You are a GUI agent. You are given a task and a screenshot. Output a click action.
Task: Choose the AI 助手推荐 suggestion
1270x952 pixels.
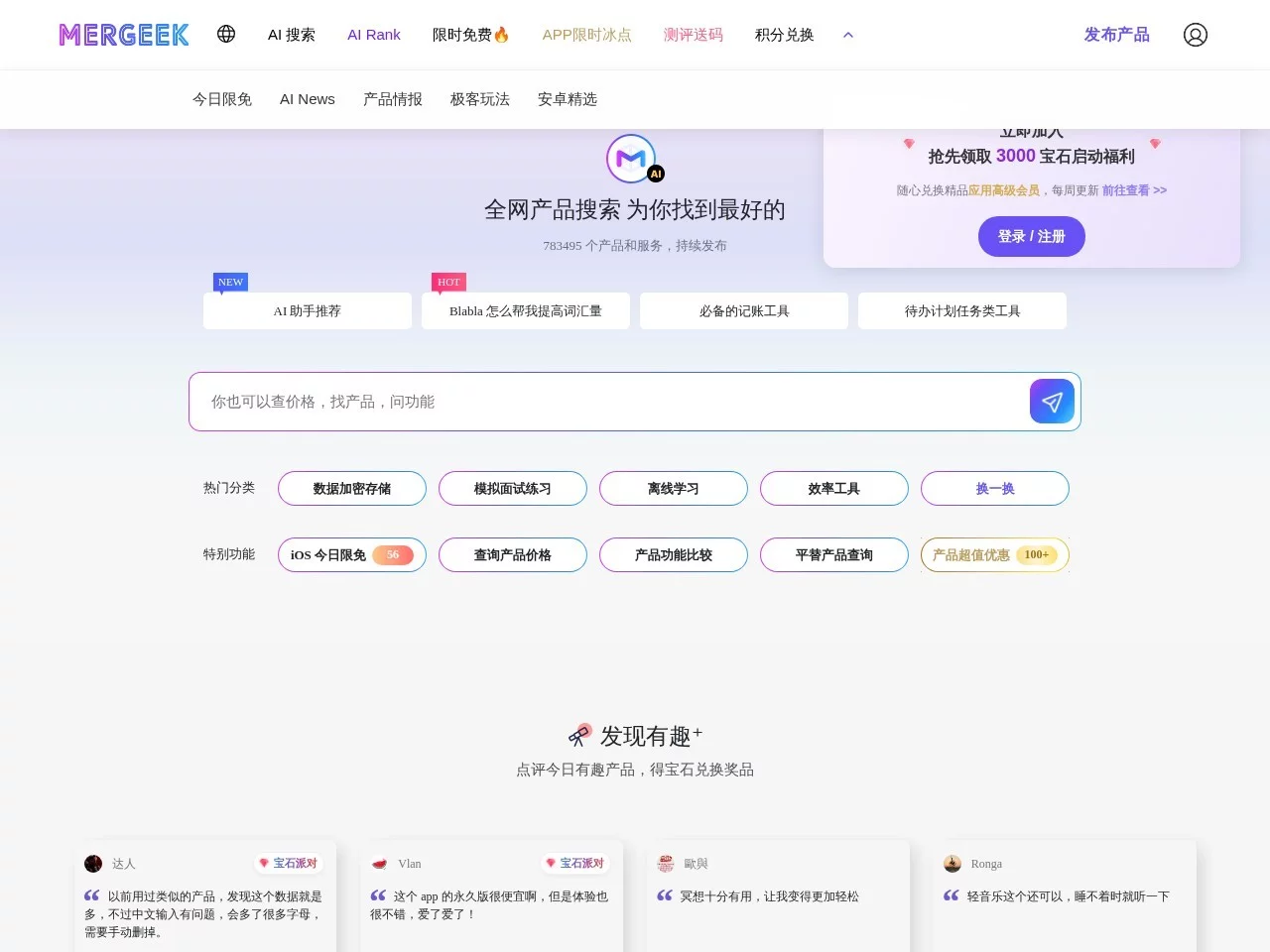(x=308, y=311)
